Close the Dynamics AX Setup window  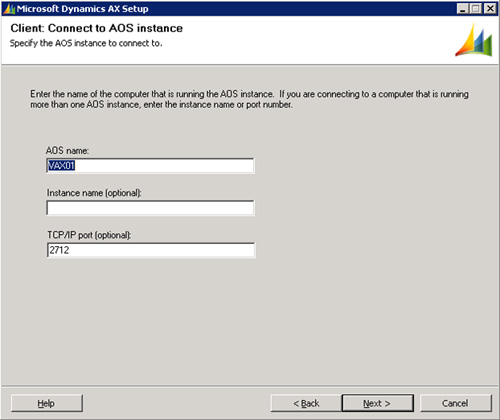(x=490, y=8)
